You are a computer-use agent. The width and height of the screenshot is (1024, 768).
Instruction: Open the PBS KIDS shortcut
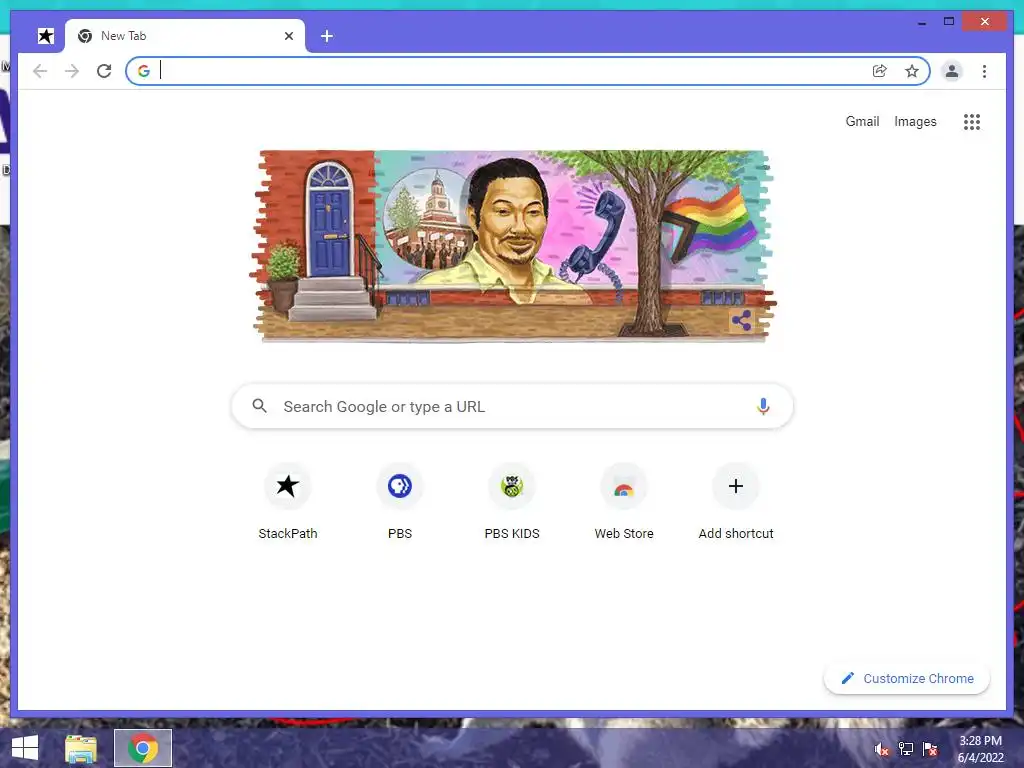(512, 502)
